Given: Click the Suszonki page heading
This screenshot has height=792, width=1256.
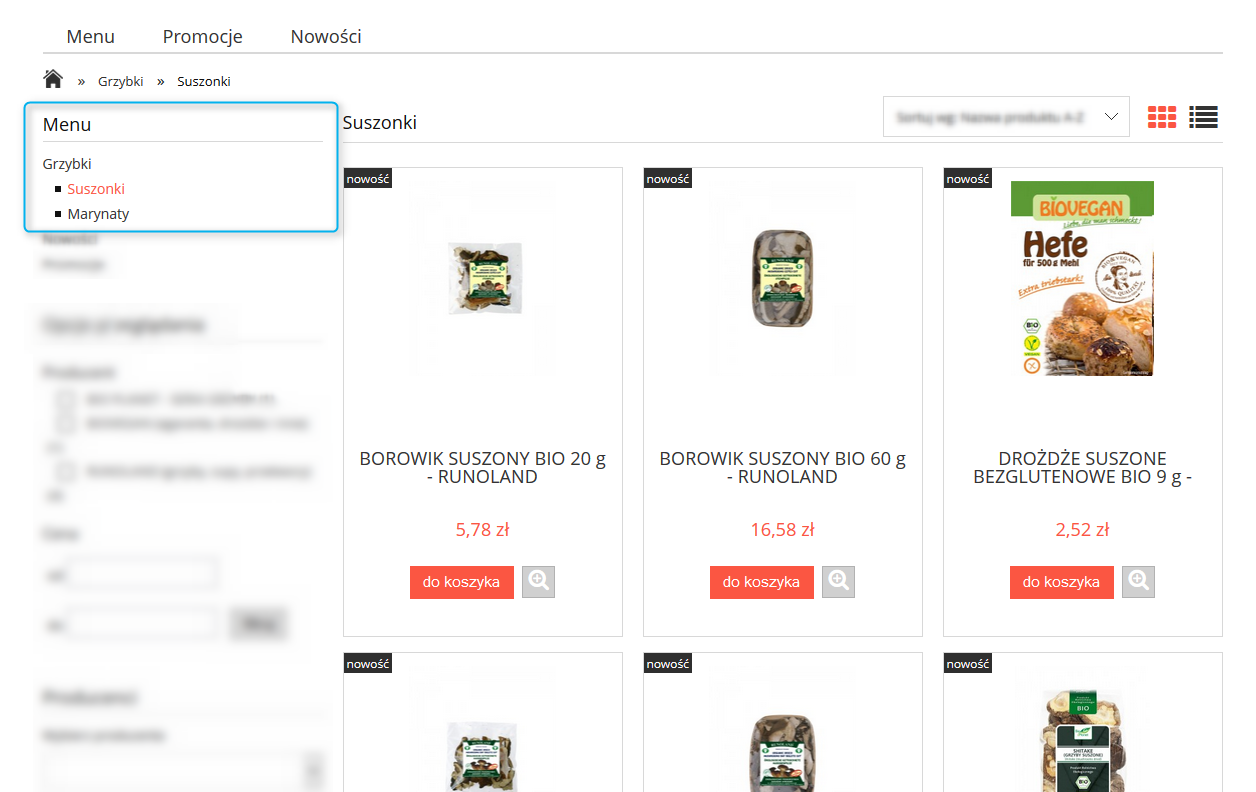Looking at the screenshot, I should click(x=380, y=123).
